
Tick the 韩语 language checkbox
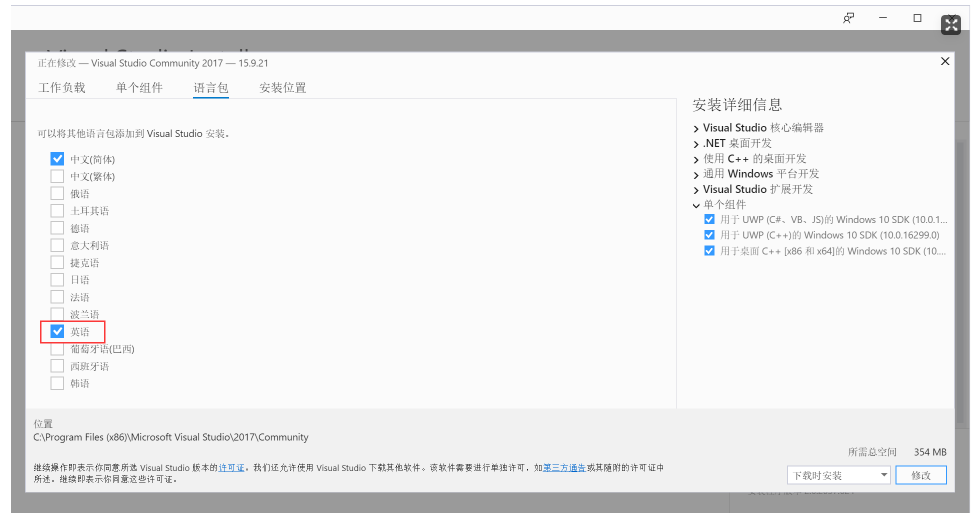coord(57,383)
